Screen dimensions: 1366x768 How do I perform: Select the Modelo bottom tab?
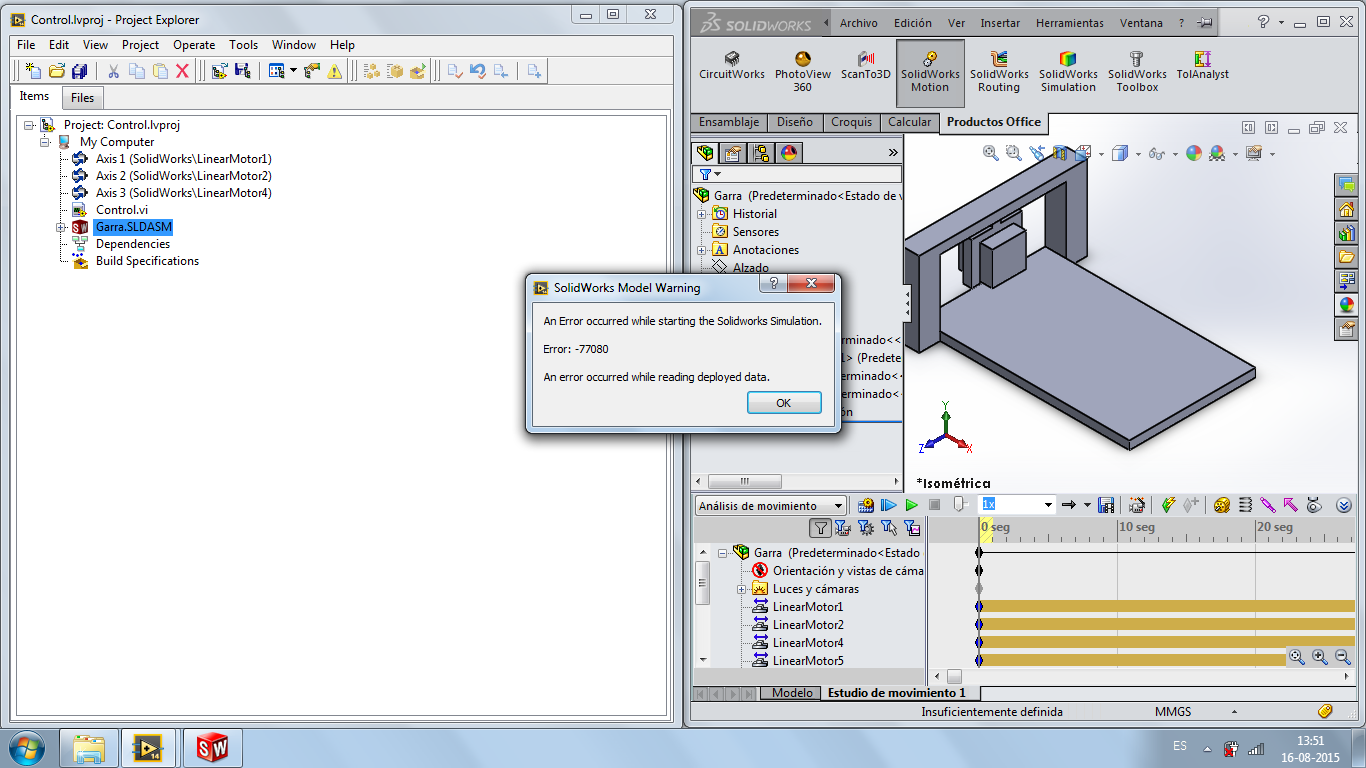tap(792, 693)
